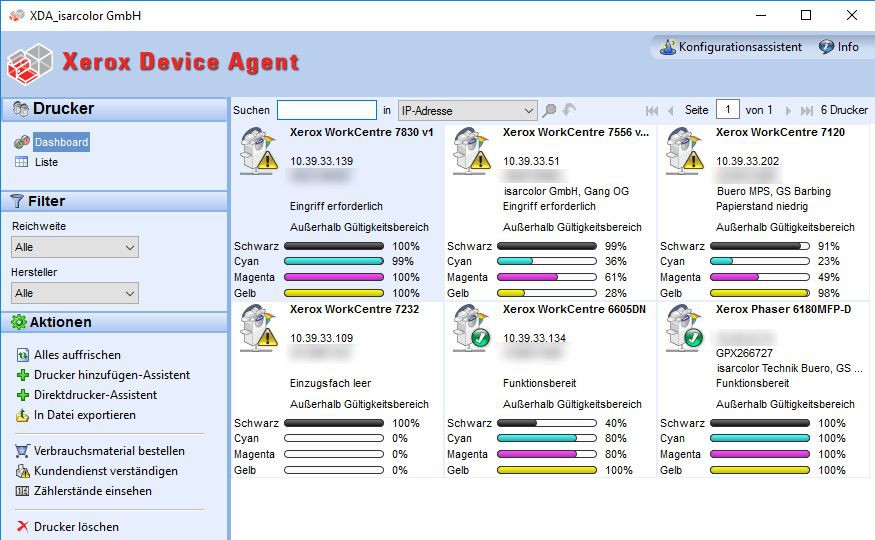Click serial number GPX266727
875x540 pixels.
point(744,353)
